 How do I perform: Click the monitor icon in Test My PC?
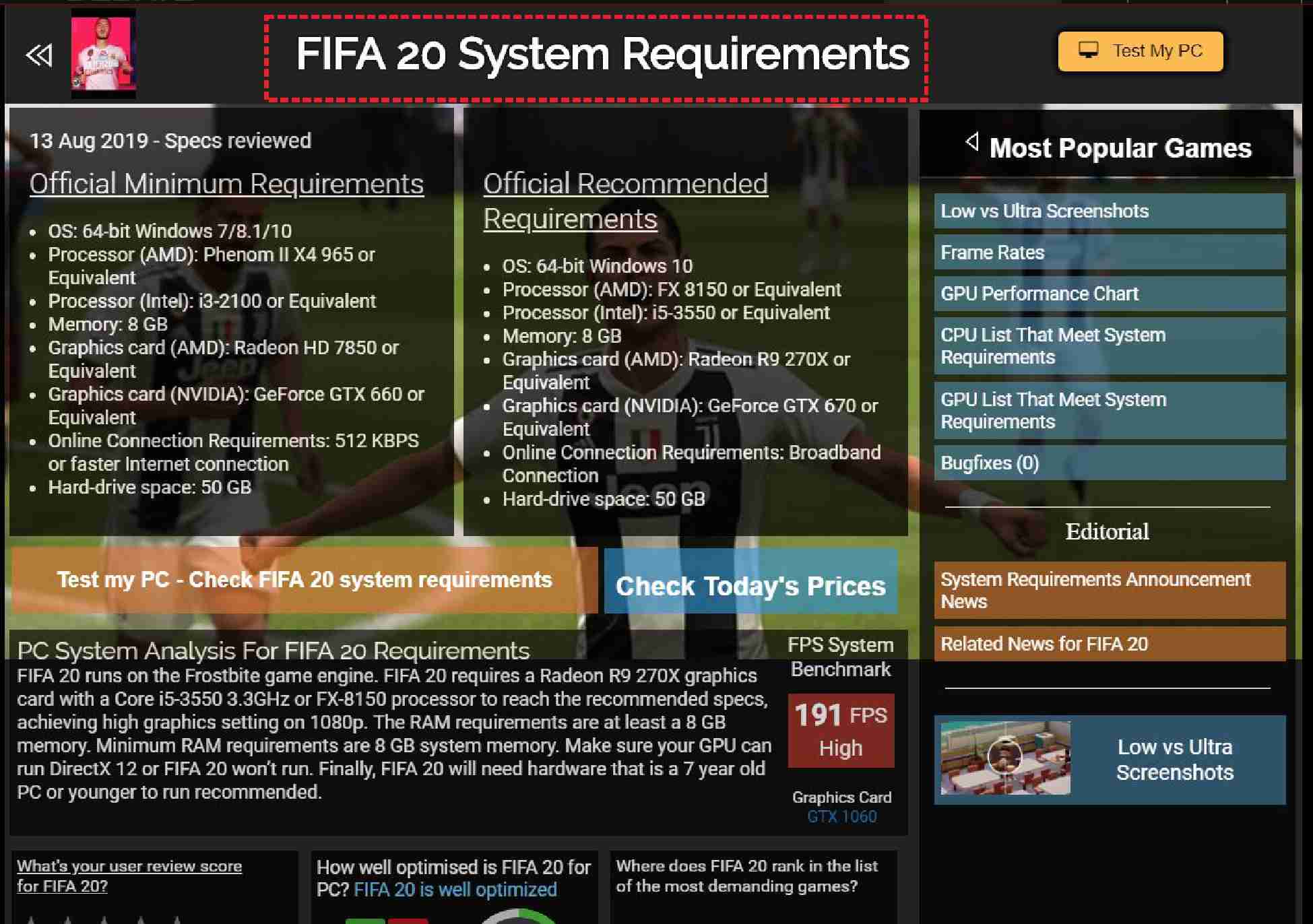click(x=1088, y=51)
